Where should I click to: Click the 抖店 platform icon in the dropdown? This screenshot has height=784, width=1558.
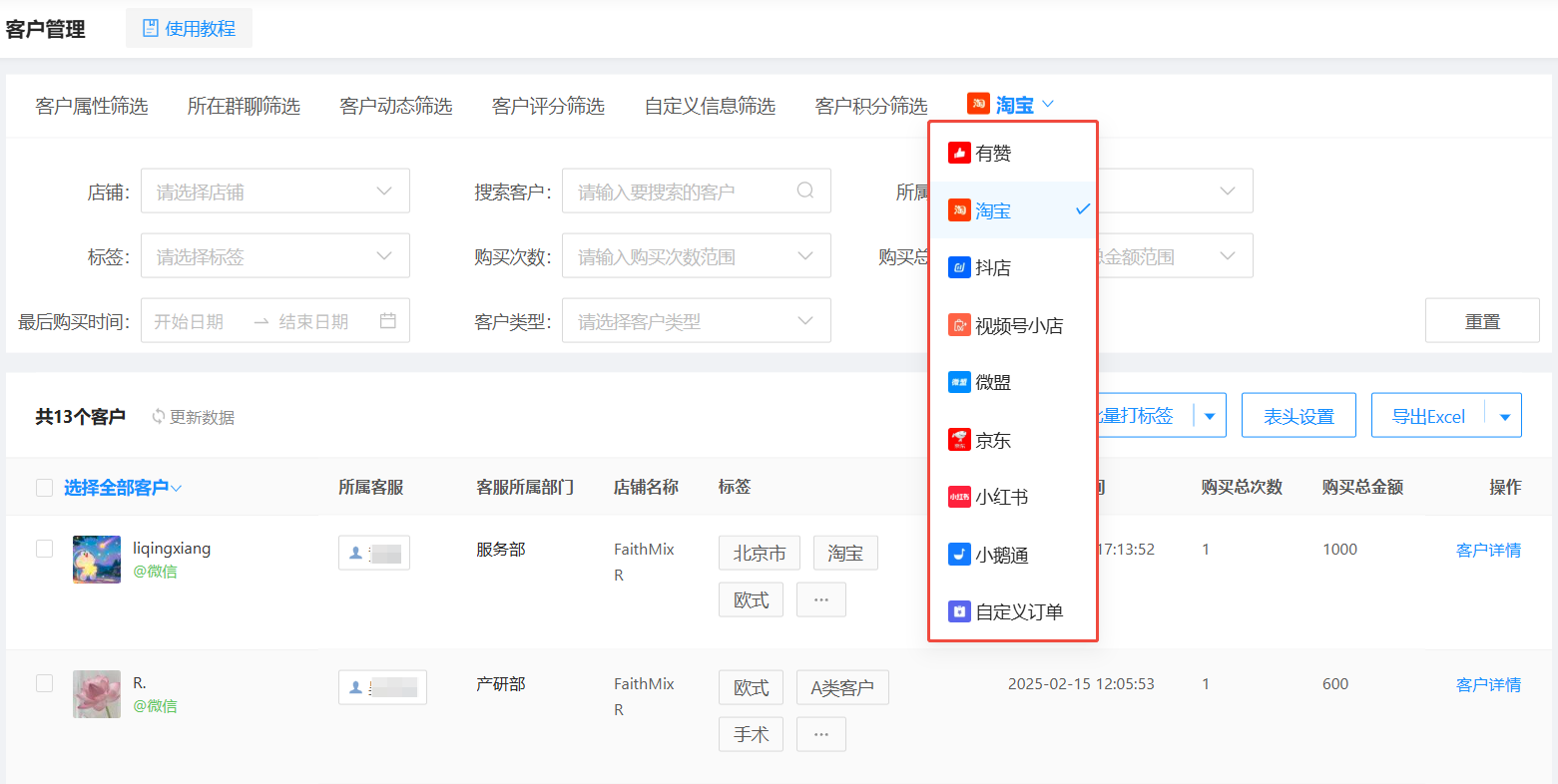(x=959, y=267)
